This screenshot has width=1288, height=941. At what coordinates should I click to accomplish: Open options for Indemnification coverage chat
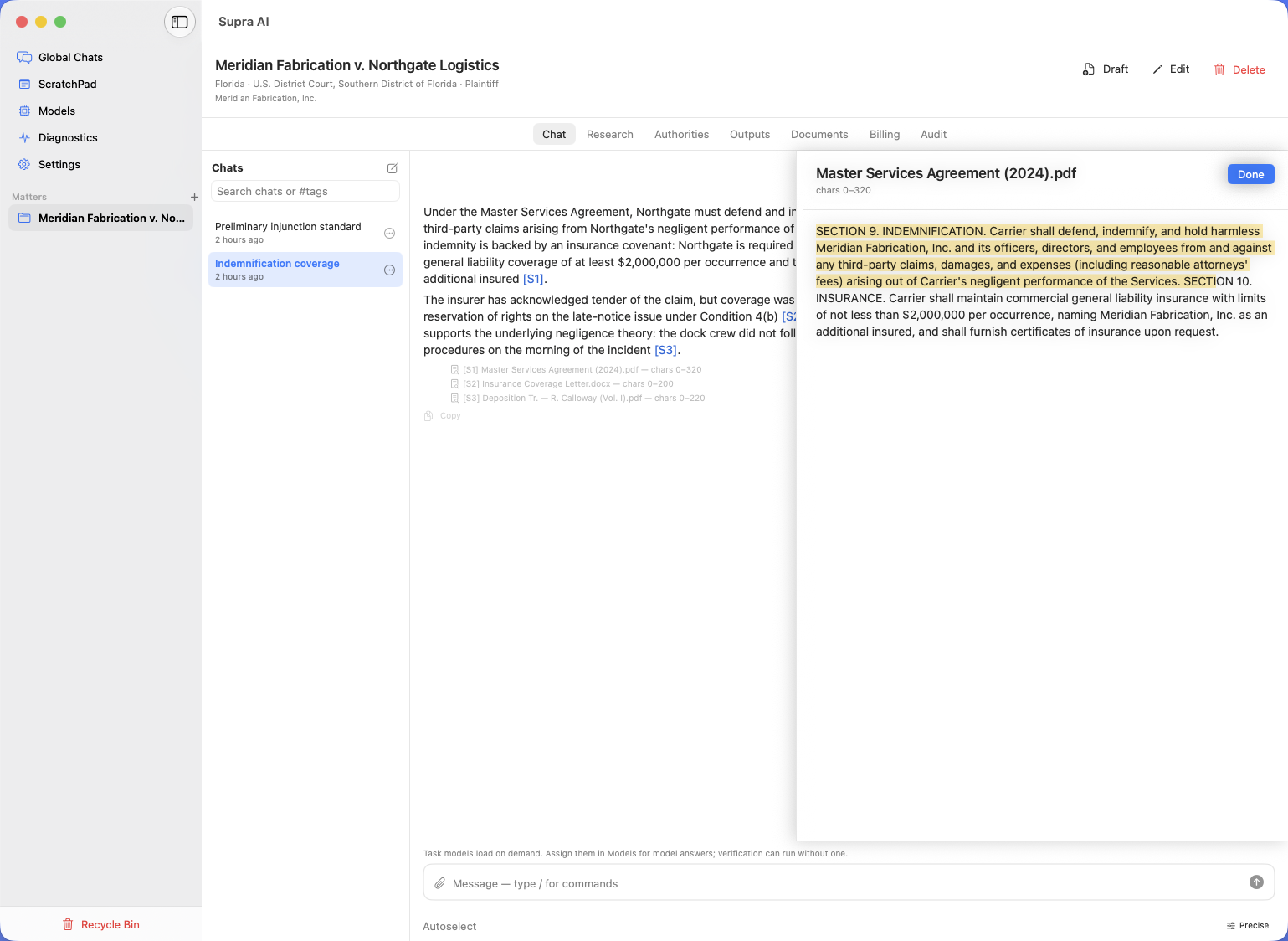[389, 270]
